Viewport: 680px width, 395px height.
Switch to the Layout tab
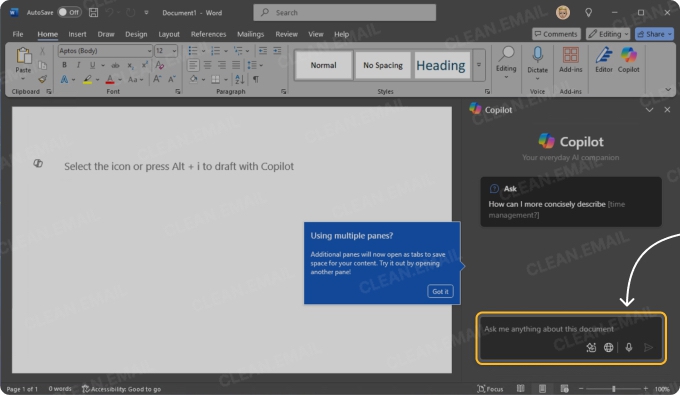(x=169, y=34)
